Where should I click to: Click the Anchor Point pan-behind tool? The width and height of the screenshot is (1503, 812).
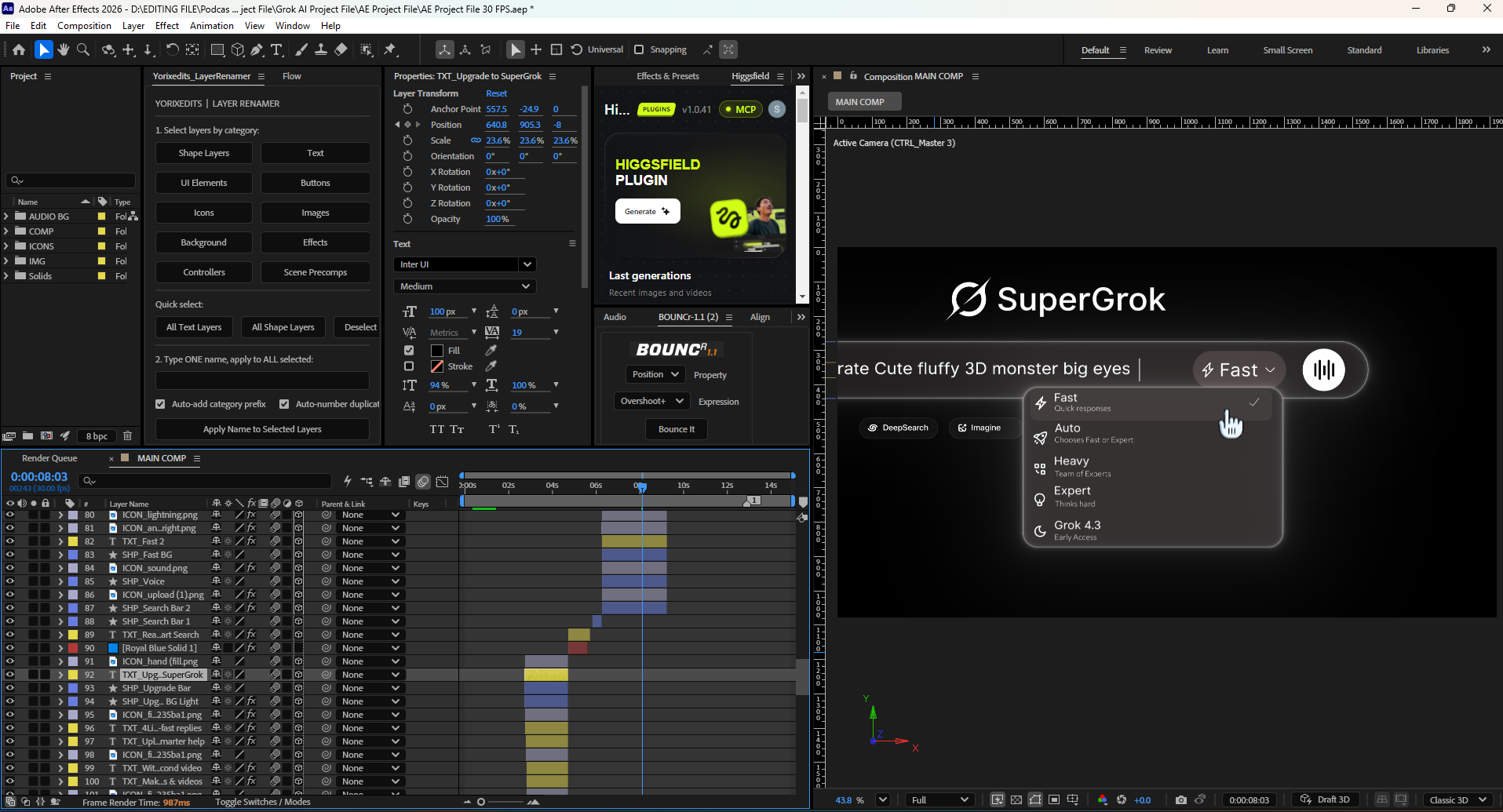tap(192, 49)
